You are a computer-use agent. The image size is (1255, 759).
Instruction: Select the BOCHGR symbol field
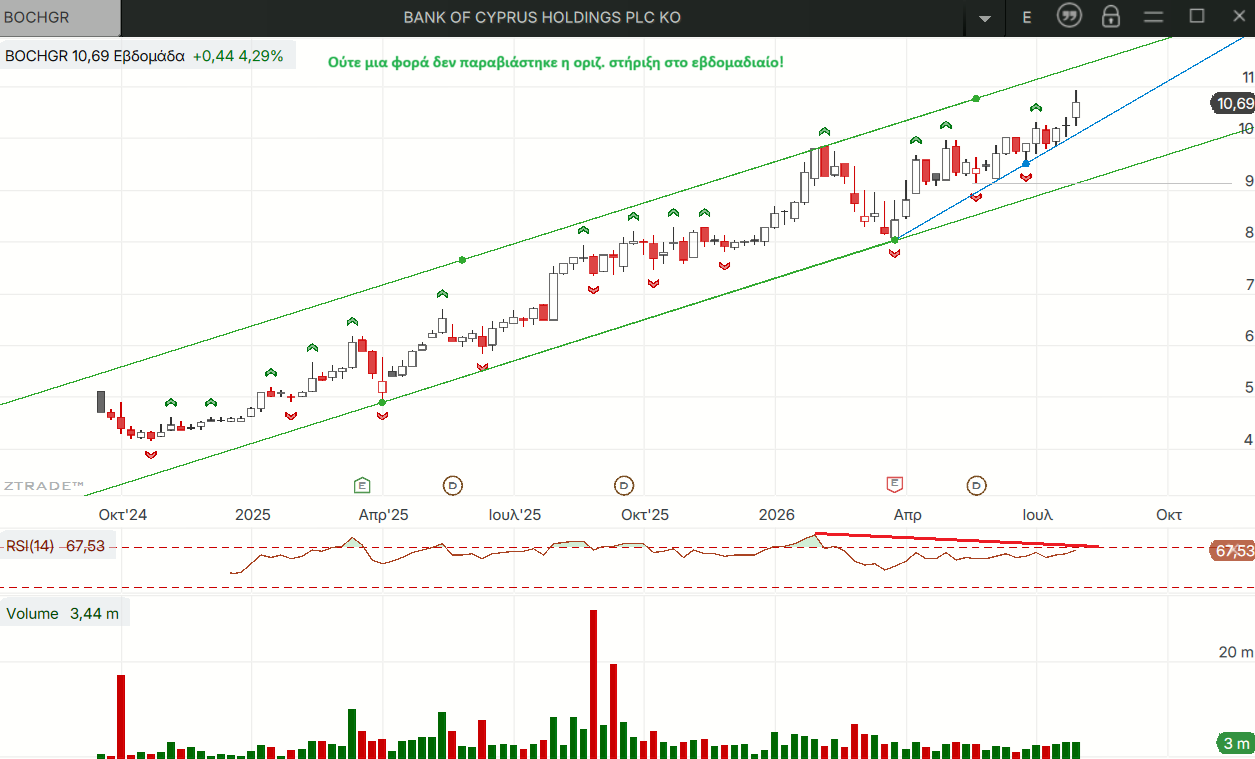[x=60, y=18]
